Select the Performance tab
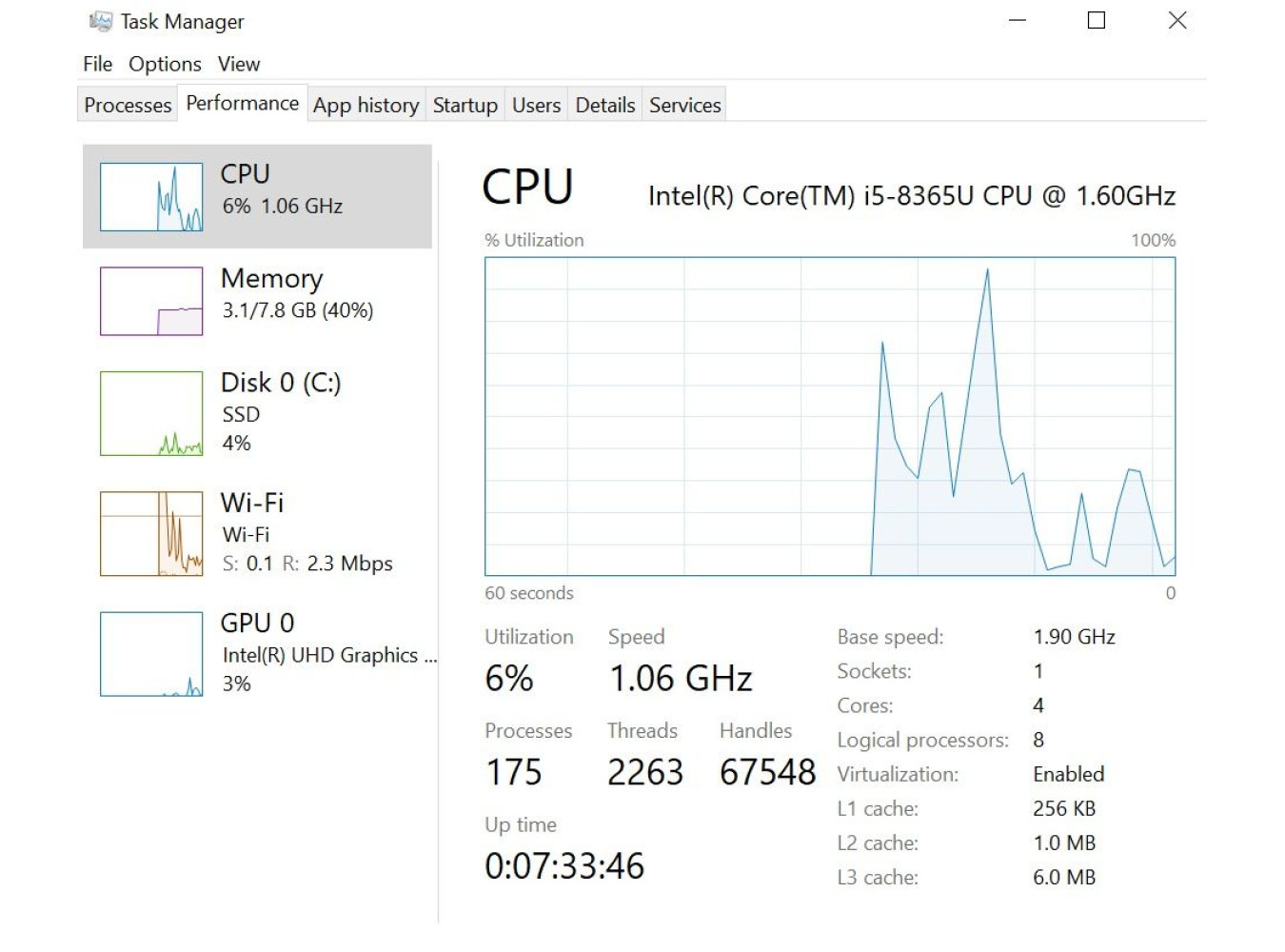Viewport: 1285px width, 952px height. [x=242, y=103]
